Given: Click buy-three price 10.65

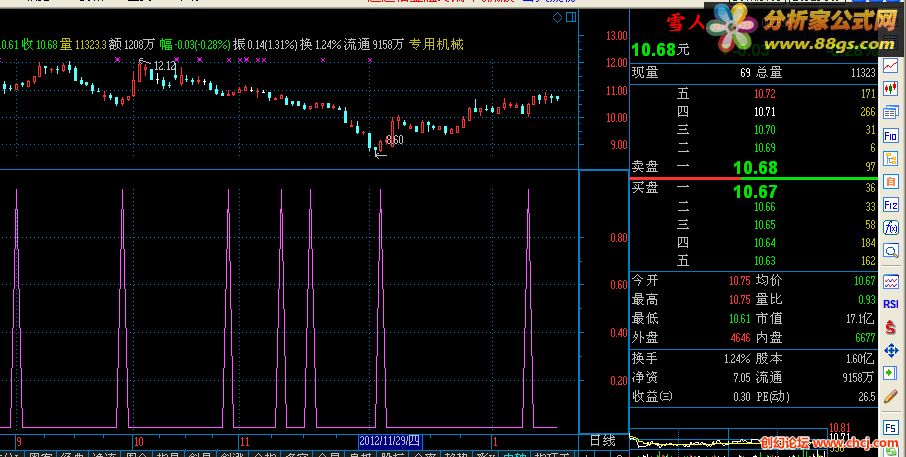Looking at the screenshot, I should coord(764,225).
